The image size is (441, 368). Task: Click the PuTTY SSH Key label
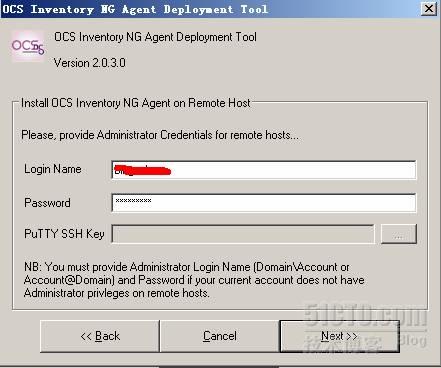64,234
